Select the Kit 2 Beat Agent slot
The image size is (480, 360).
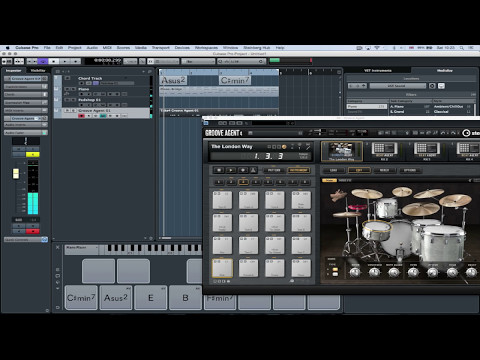[x=384, y=151]
